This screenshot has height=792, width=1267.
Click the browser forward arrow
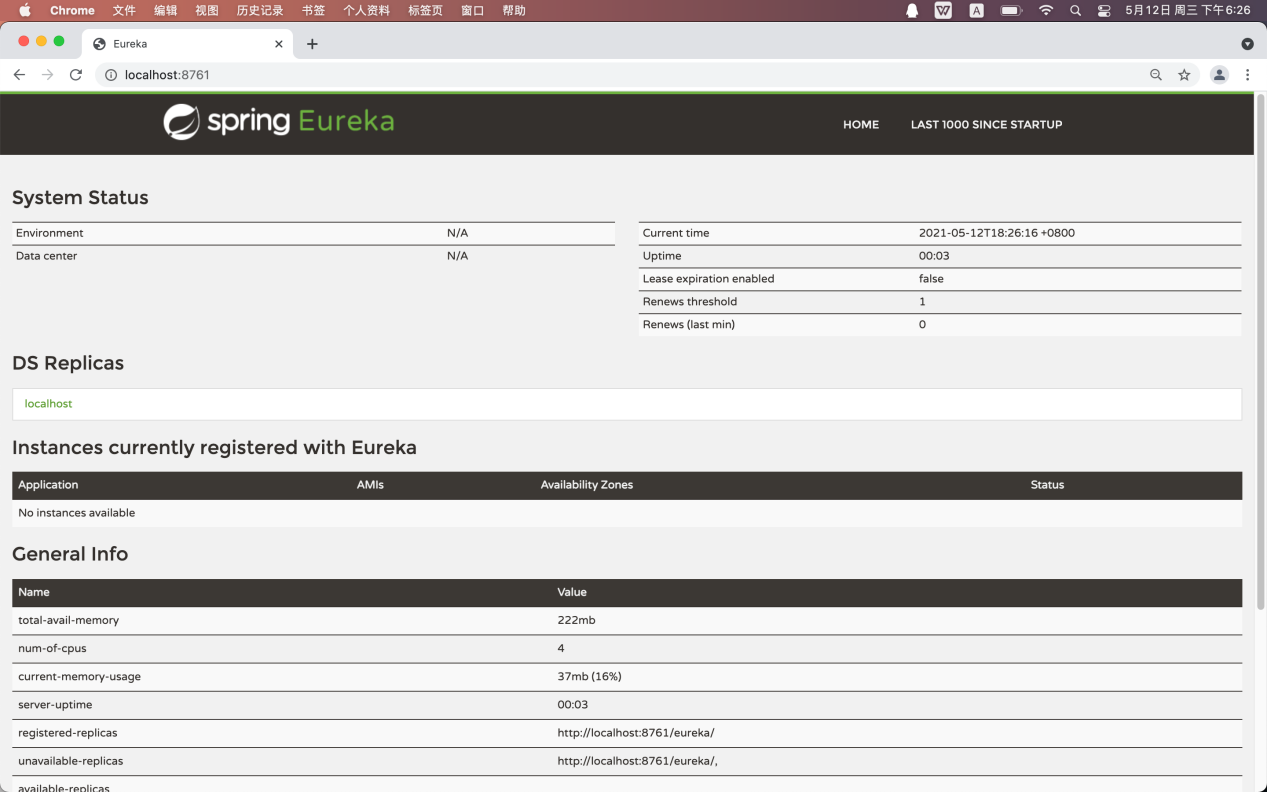coord(47,75)
